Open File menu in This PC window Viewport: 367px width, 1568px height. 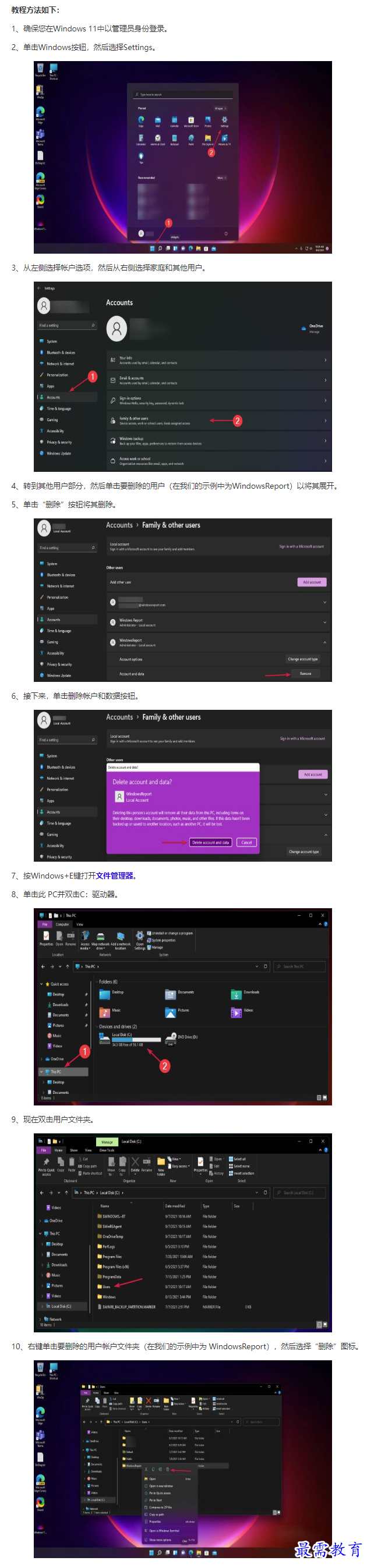(x=44, y=924)
